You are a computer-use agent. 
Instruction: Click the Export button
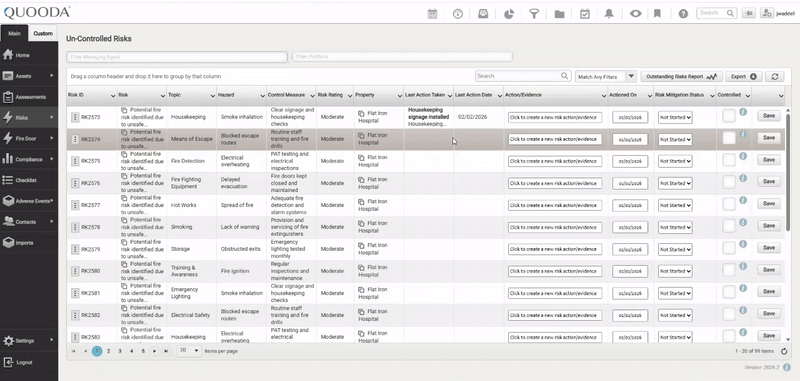click(x=744, y=77)
